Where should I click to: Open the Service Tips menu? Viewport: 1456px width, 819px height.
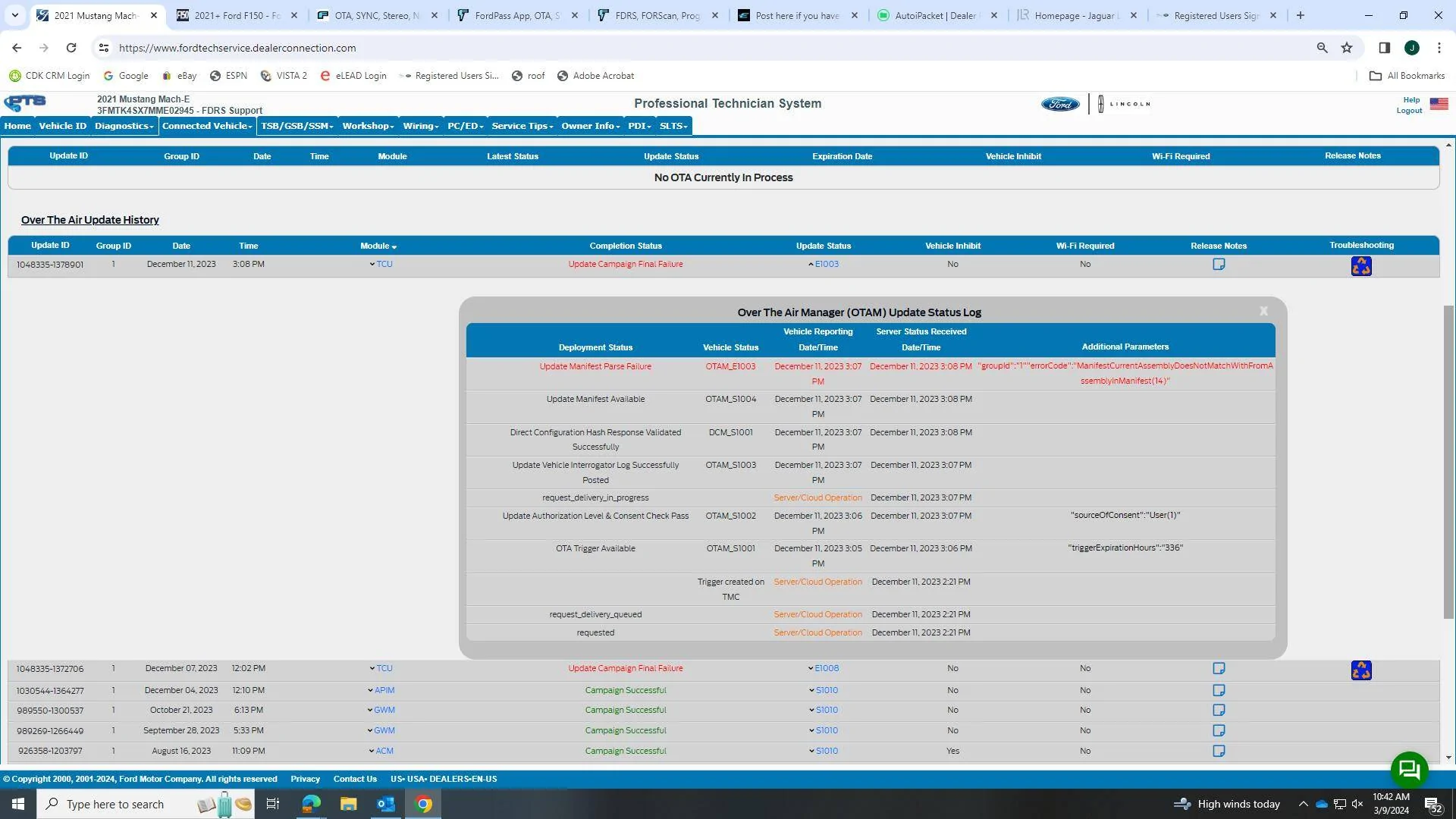pyautogui.click(x=522, y=126)
